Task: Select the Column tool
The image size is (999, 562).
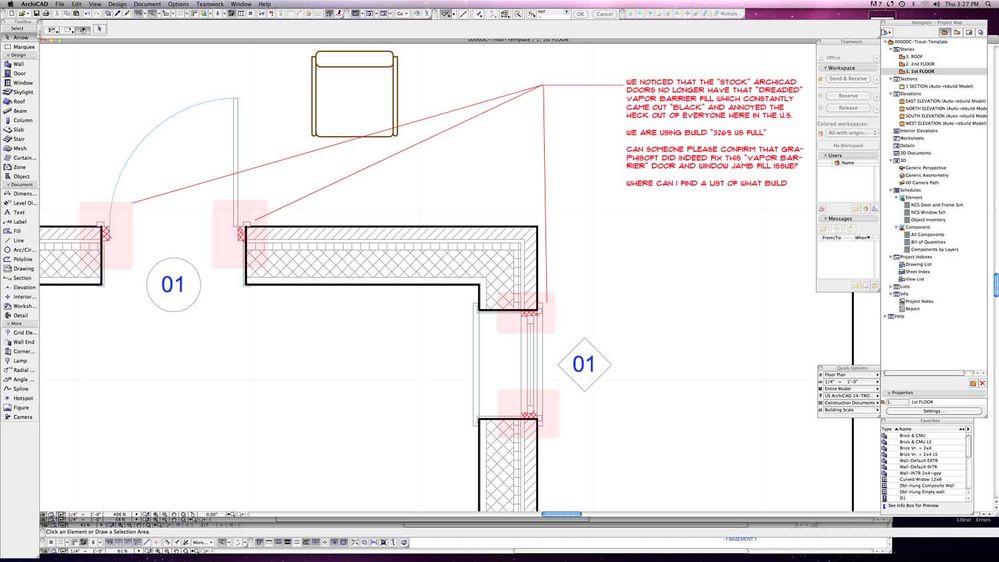Action: point(19,120)
